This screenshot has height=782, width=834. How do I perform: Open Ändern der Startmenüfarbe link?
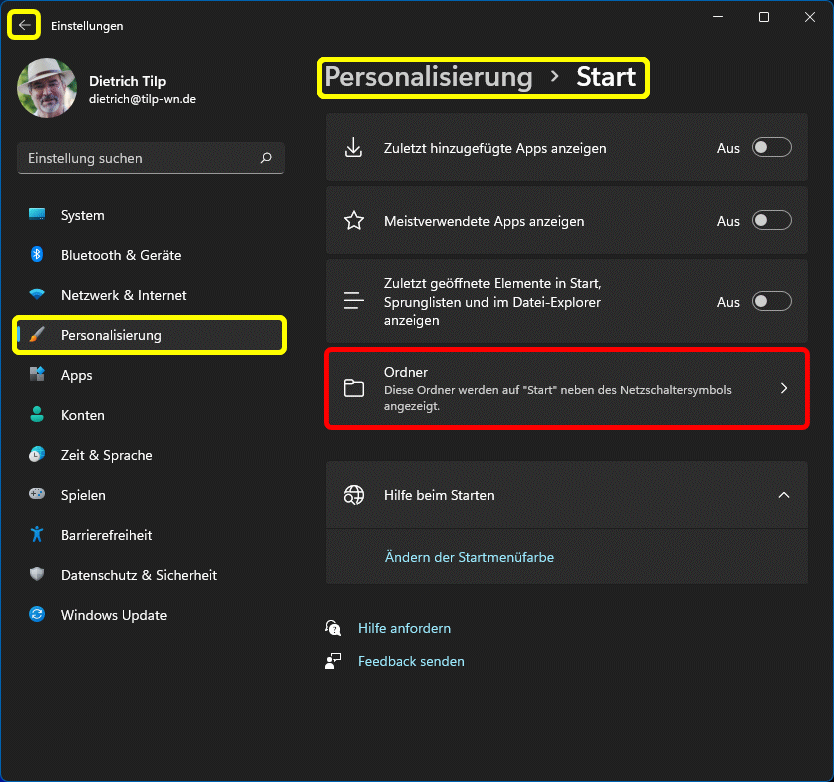469,557
